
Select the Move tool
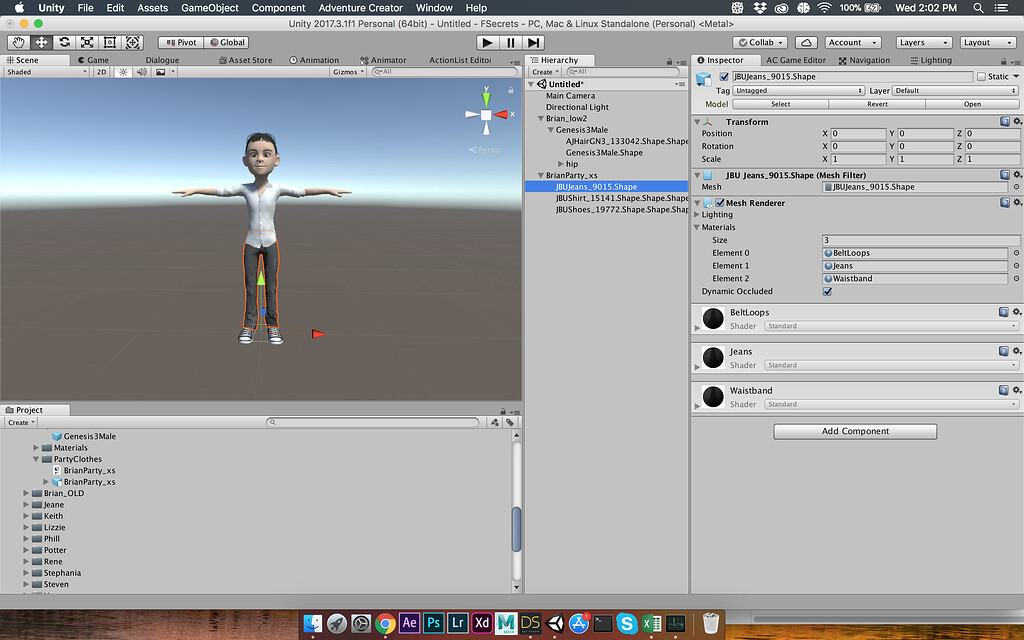(x=40, y=42)
